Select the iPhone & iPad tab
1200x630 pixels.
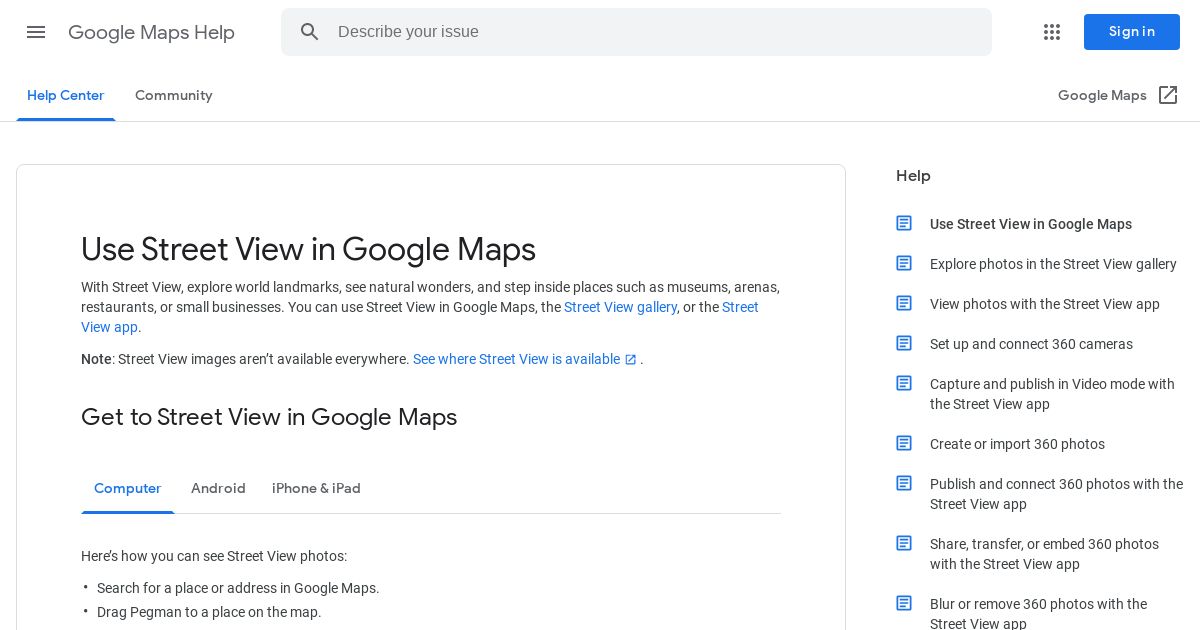pyautogui.click(x=316, y=489)
